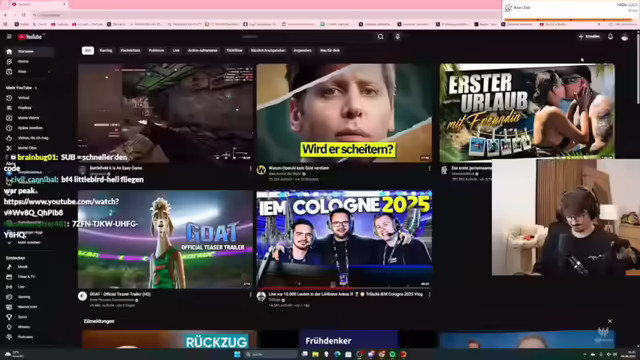Image resolution: width=640 pixels, height=360 pixels.
Task: Open the notifications bell
Action: point(610,37)
